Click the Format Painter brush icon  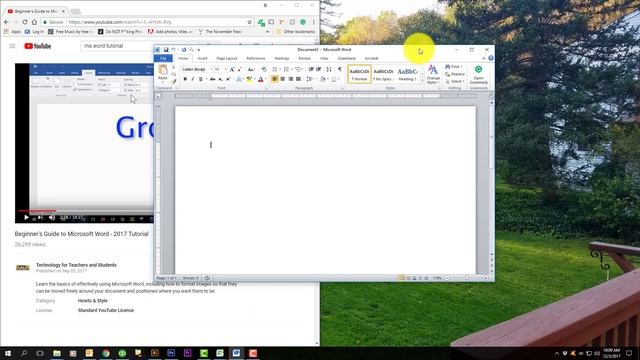[x=174, y=82]
